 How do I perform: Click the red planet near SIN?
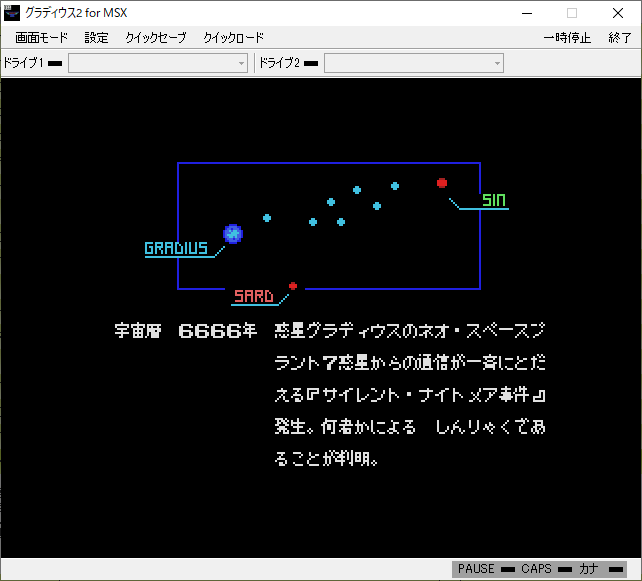pos(442,183)
